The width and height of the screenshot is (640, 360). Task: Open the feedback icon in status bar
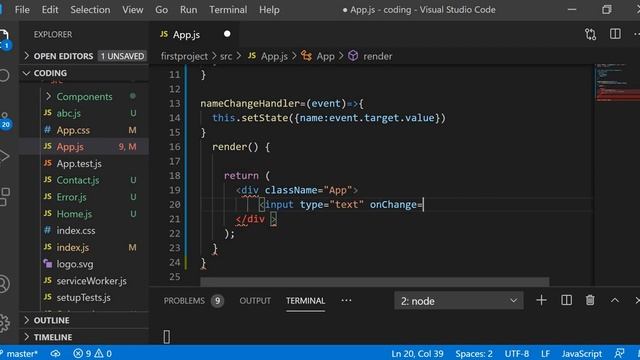pyautogui.click(x=619, y=353)
